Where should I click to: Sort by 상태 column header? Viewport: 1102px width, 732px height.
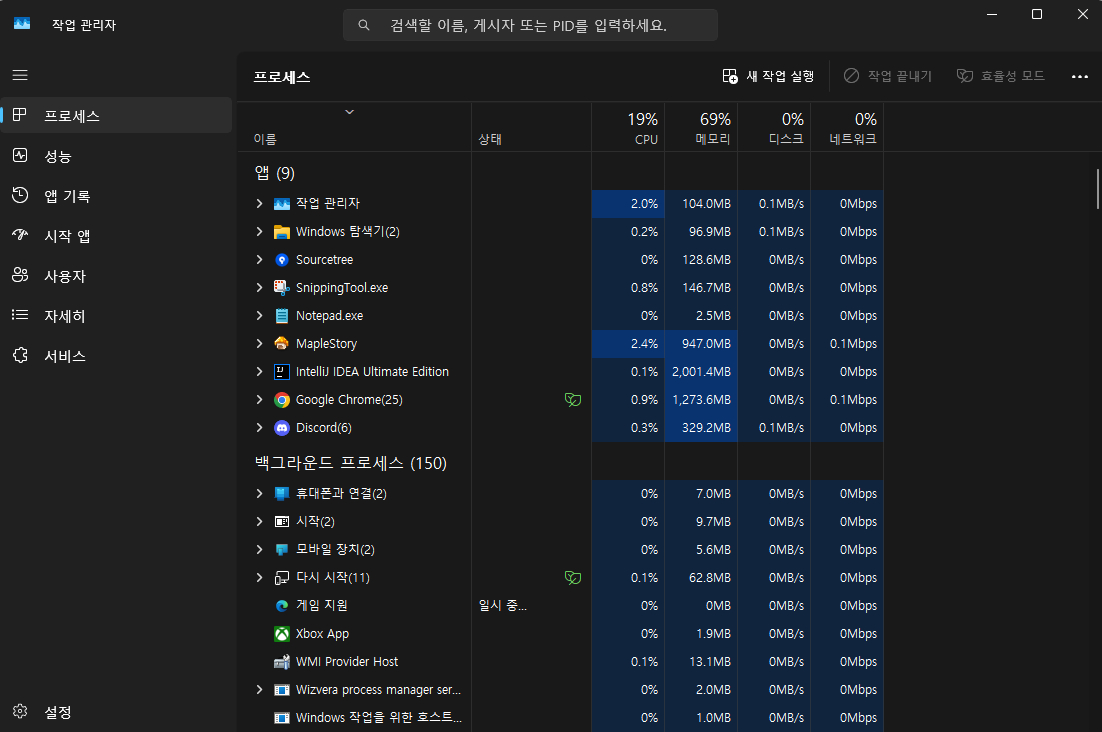[x=531, y=127]
